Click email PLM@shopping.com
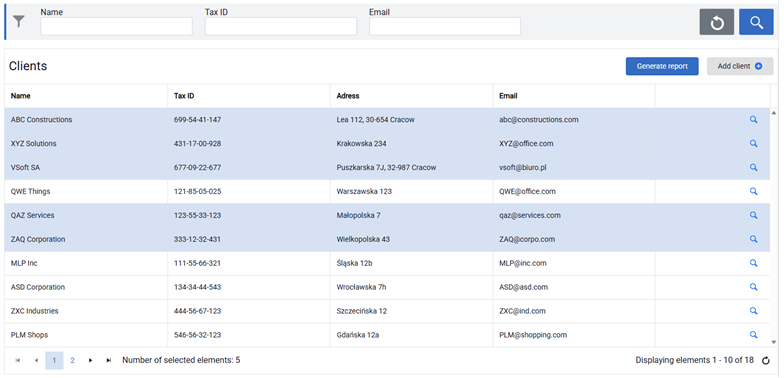784x378 pixels. click(533, 335)
